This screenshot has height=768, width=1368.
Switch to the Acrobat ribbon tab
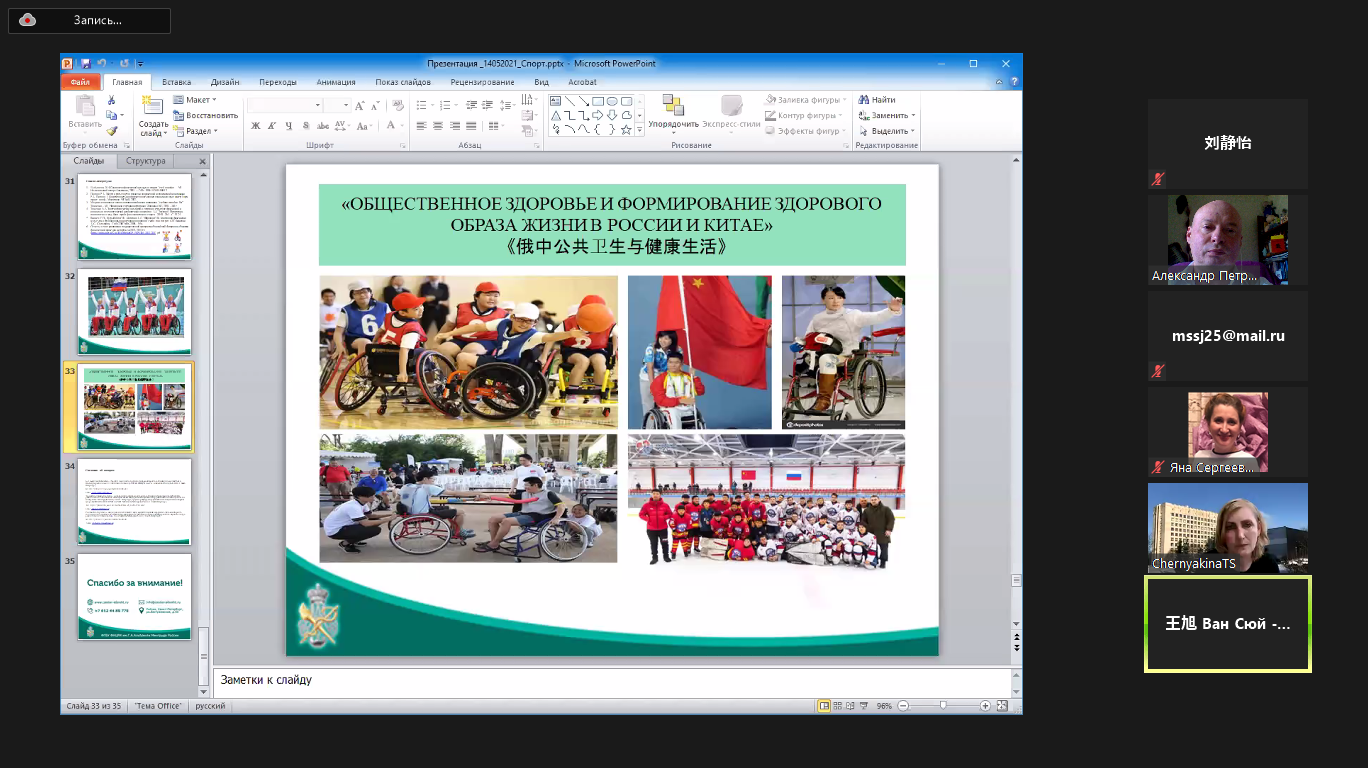(582, 82)
